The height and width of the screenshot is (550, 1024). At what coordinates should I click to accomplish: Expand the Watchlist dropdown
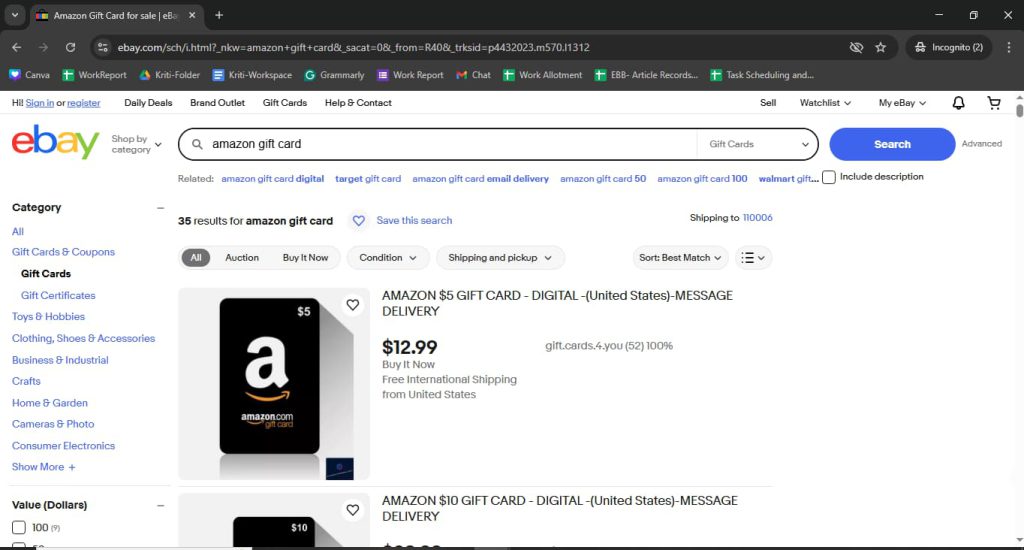coord(825,103)
